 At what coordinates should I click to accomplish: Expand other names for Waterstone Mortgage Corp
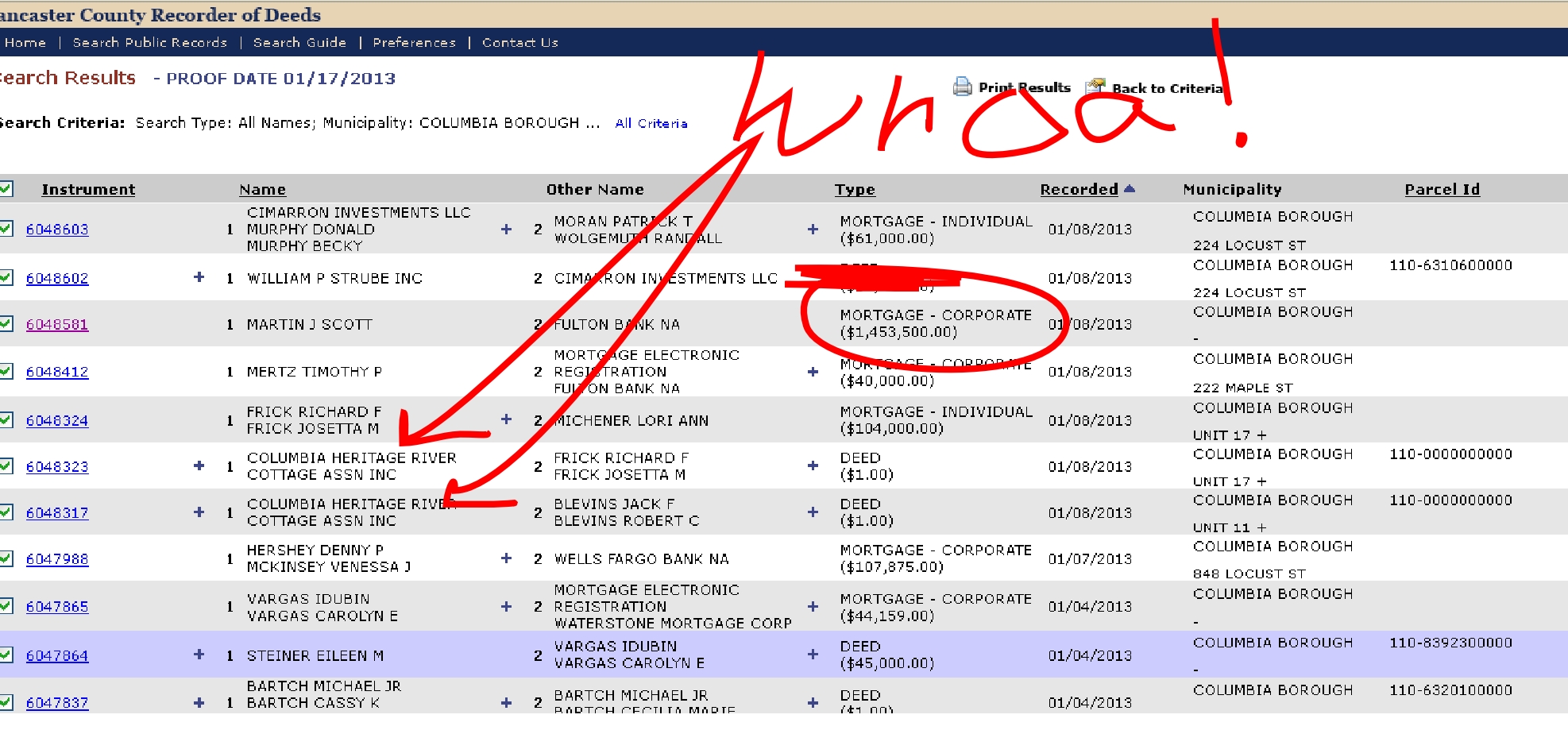point(813,607)
